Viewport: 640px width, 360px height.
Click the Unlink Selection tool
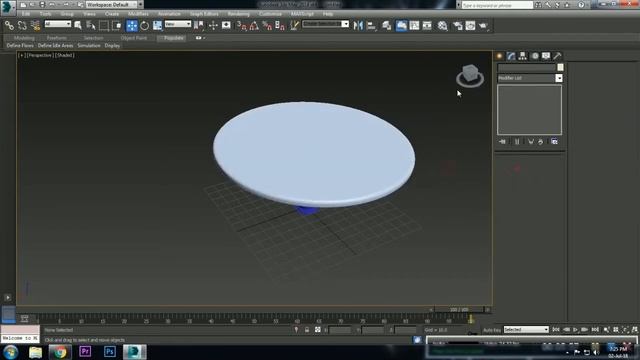click(x=22, y=26)
